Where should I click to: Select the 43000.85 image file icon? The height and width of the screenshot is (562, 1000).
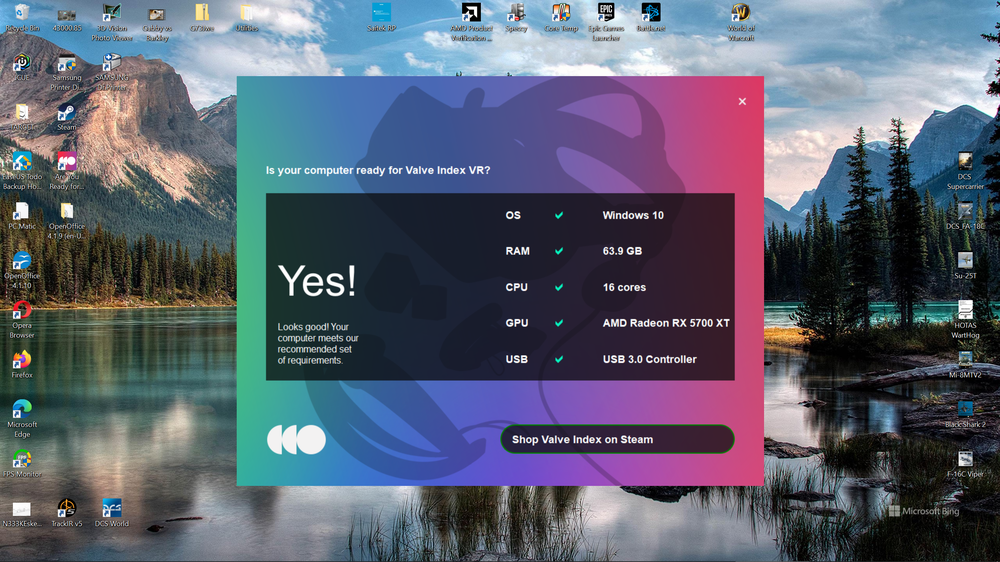click(66, 18)
